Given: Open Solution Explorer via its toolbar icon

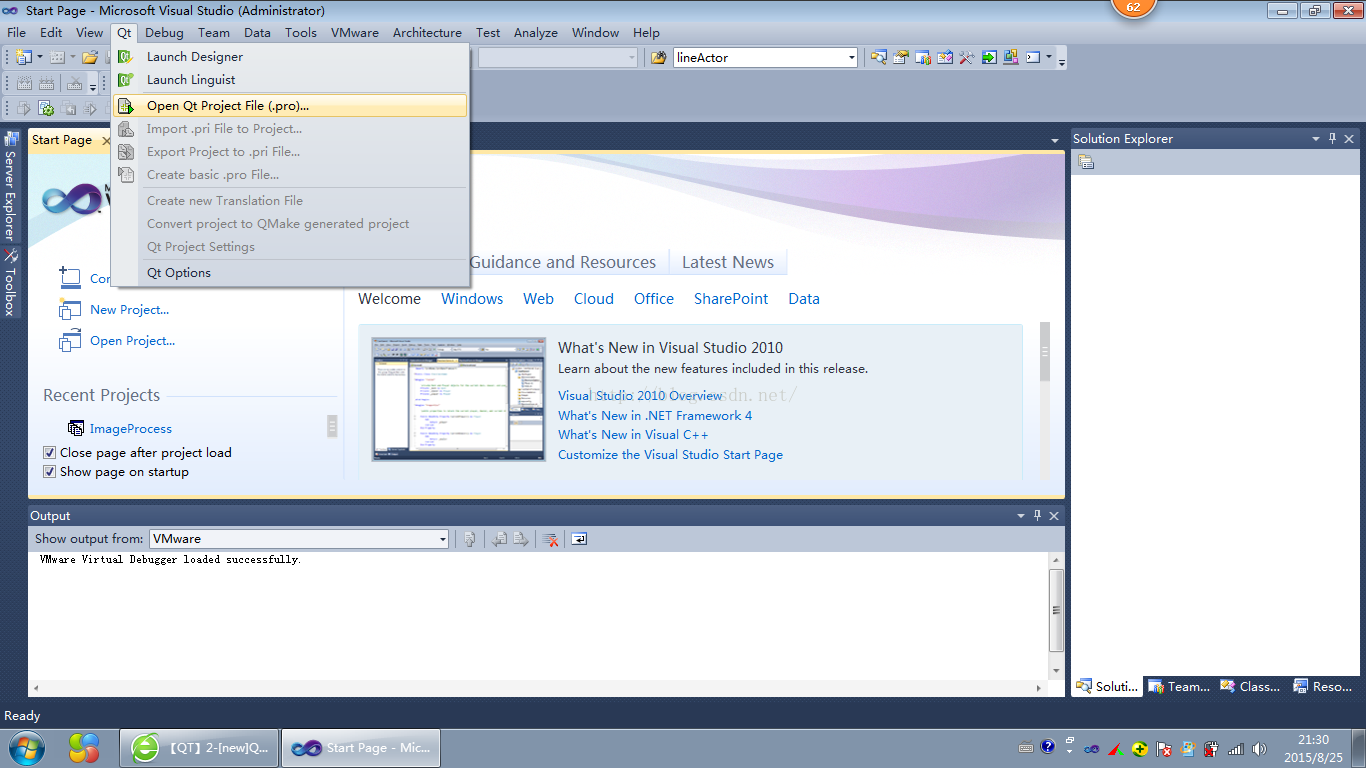Looking at the screenshot, I should pyautogui.click(x=879, y=57).
